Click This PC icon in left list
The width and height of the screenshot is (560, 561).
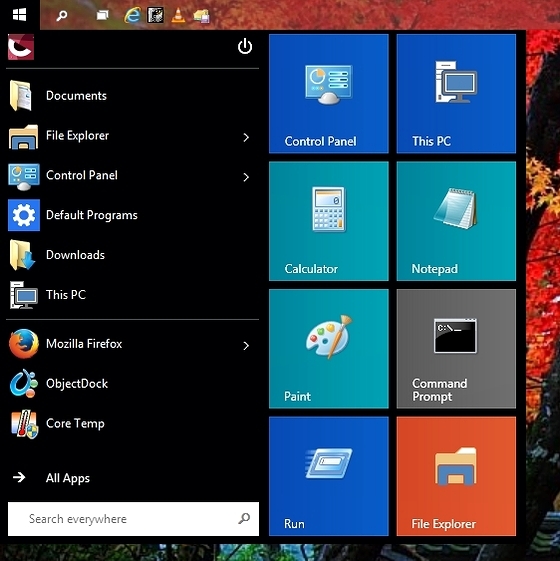point(24,295)
